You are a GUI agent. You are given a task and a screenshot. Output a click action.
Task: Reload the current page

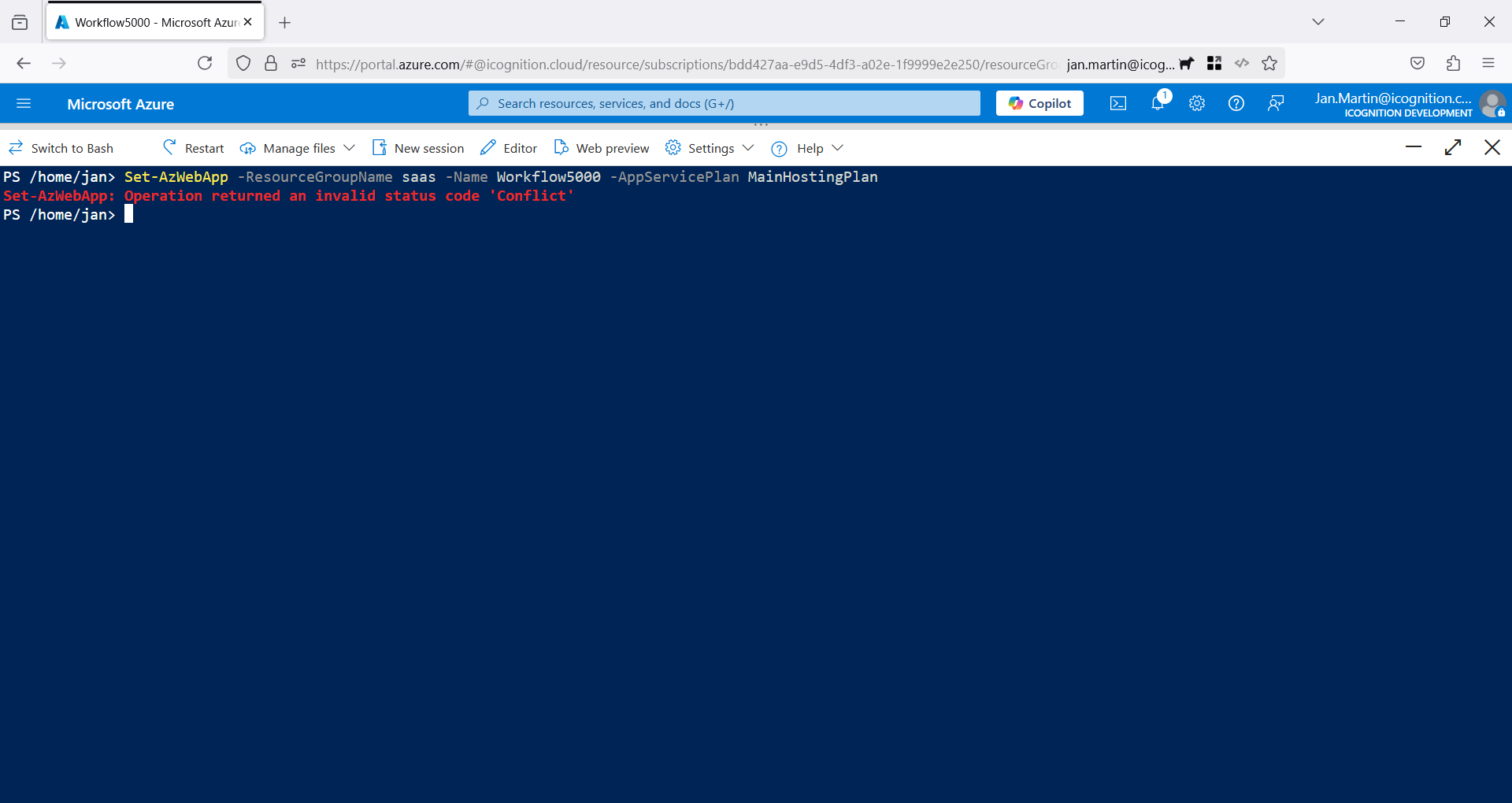click(x=205, y=64)
